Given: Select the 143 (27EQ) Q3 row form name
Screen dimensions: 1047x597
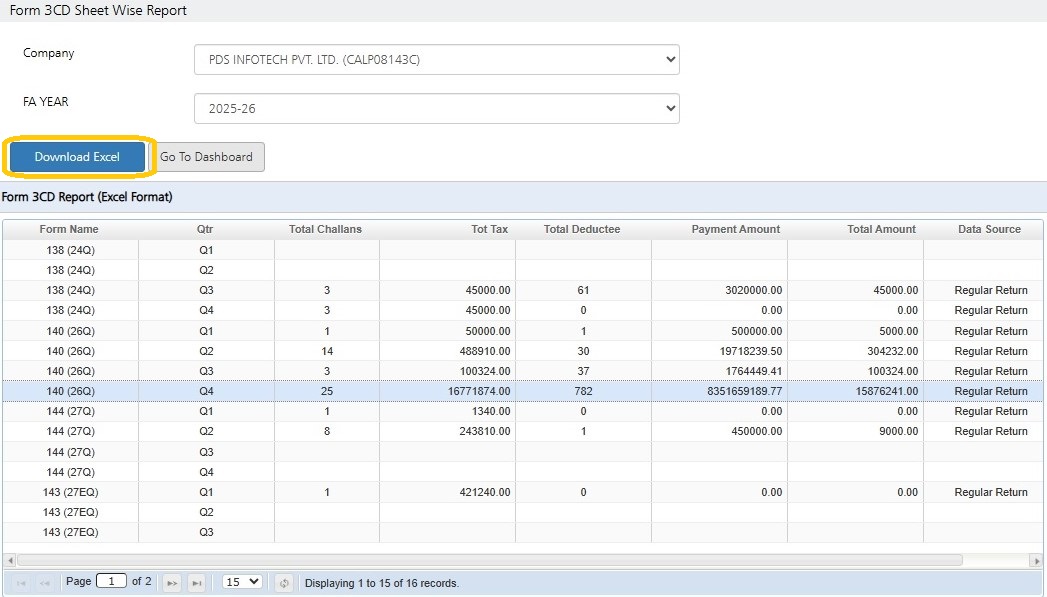Looking at the screenshot, I should (x=70, y=532).
